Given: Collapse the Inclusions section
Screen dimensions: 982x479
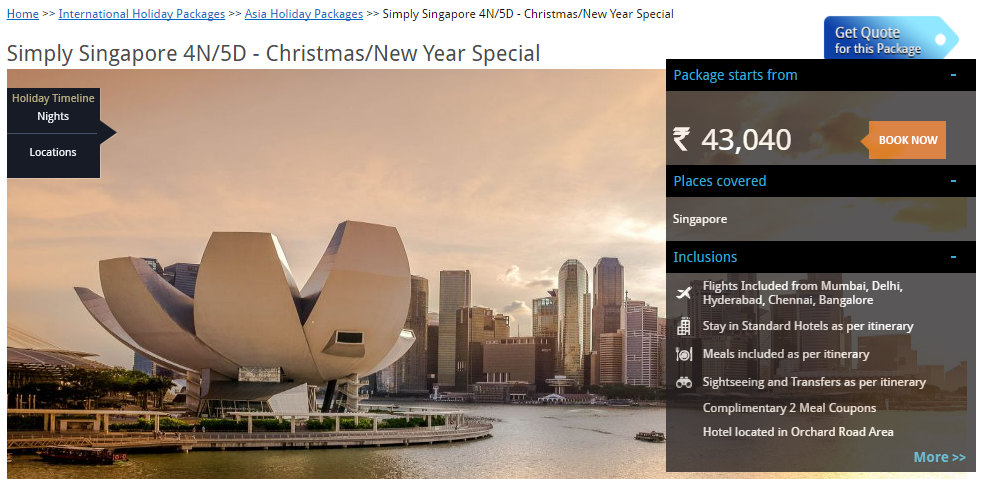Looking at the screenshot, I should click(953, 257).
